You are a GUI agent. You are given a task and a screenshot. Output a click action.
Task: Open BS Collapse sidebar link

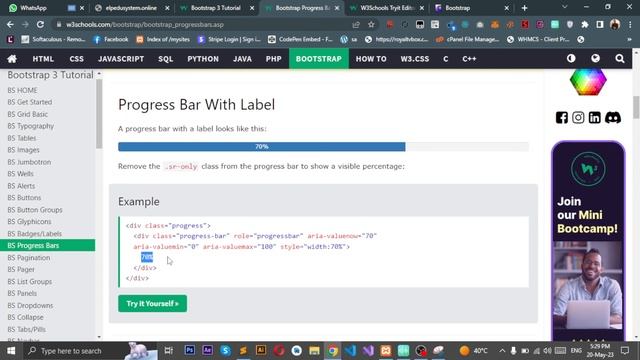[x=25, y=318]
